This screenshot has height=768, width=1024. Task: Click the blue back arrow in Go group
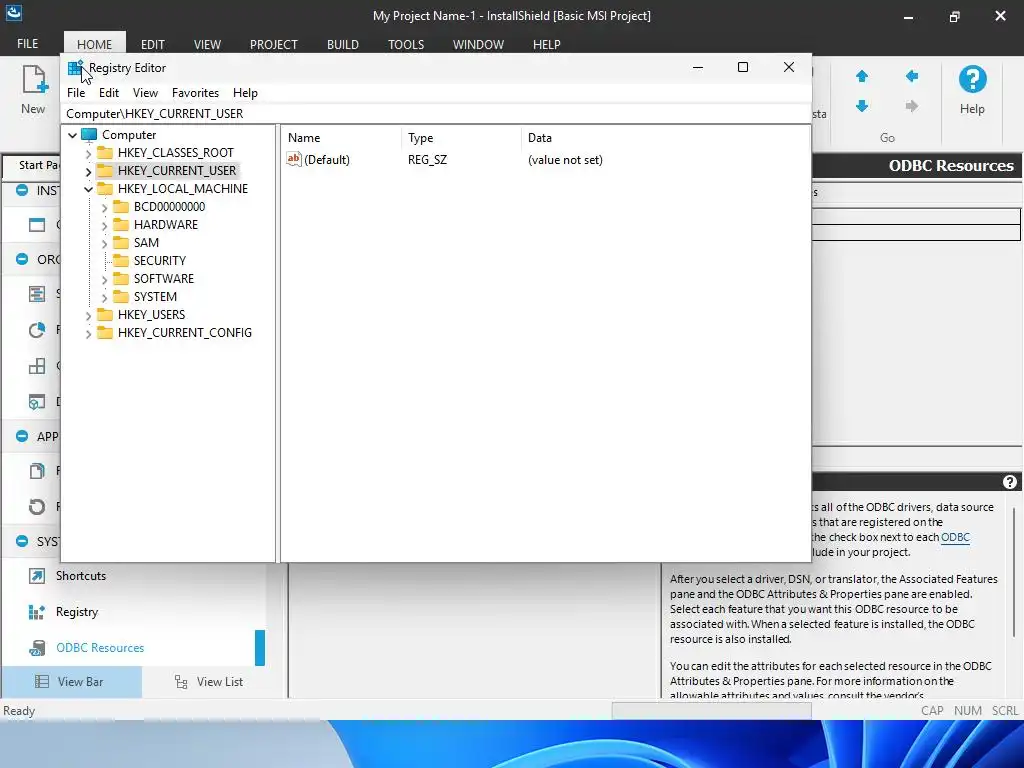coord(912,76)
